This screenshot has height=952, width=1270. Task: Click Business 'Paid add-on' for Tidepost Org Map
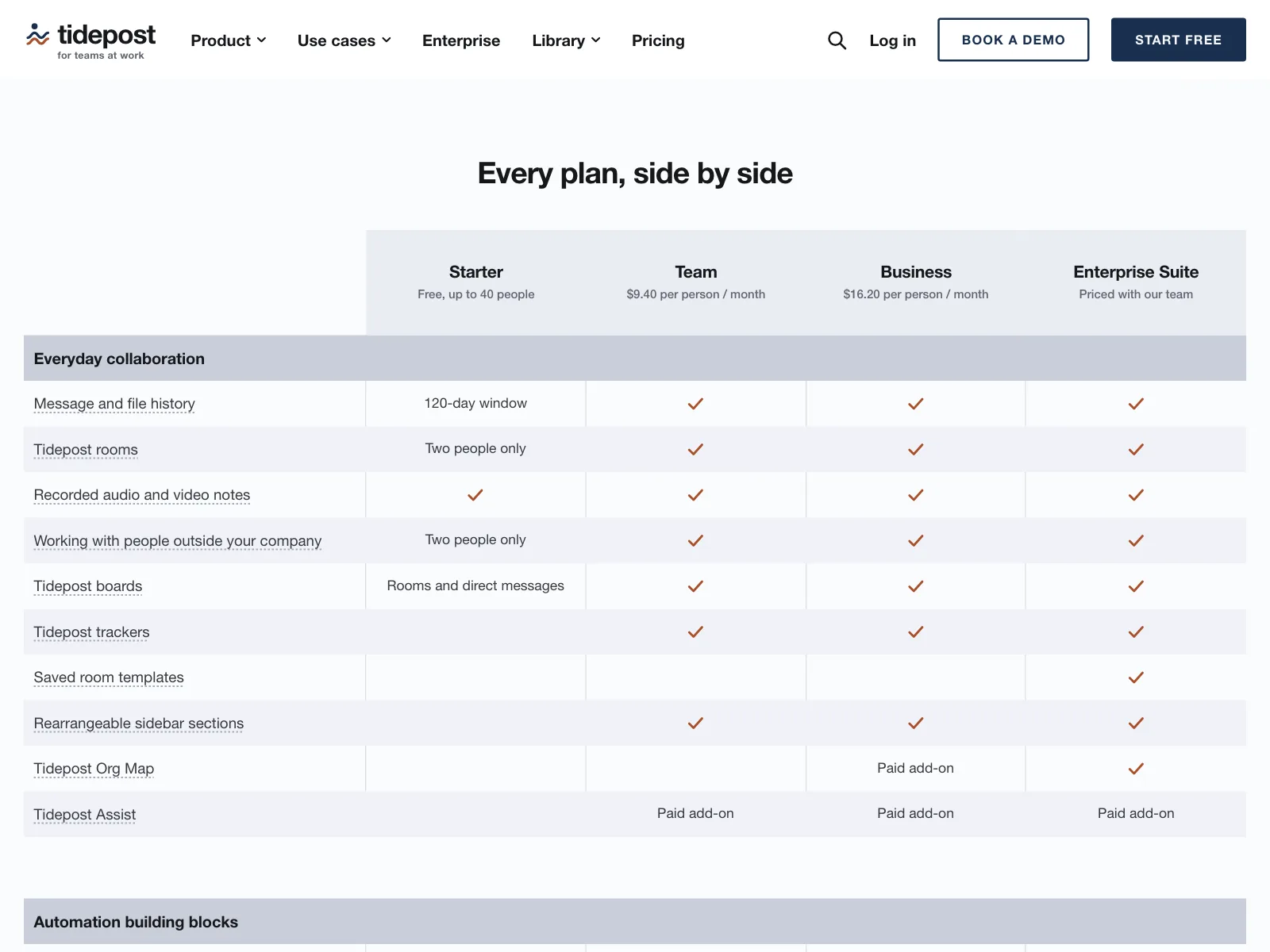coord(915,768)
